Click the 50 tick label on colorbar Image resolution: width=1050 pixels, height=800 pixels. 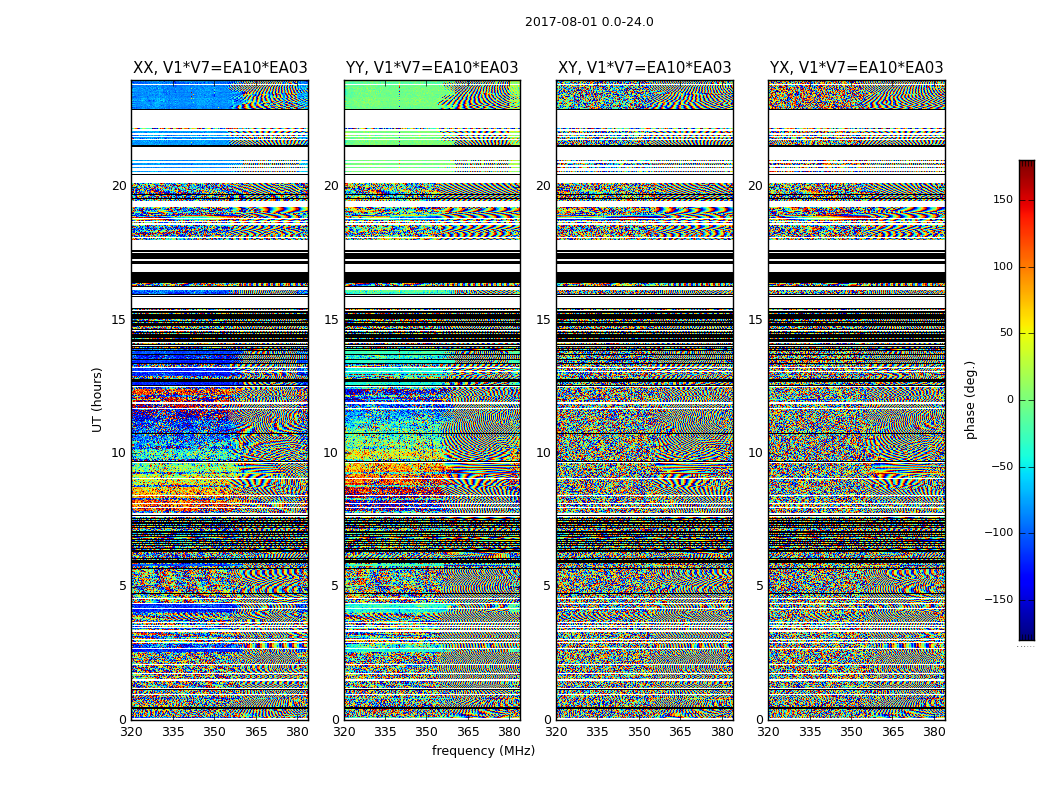pos(1006,333)
